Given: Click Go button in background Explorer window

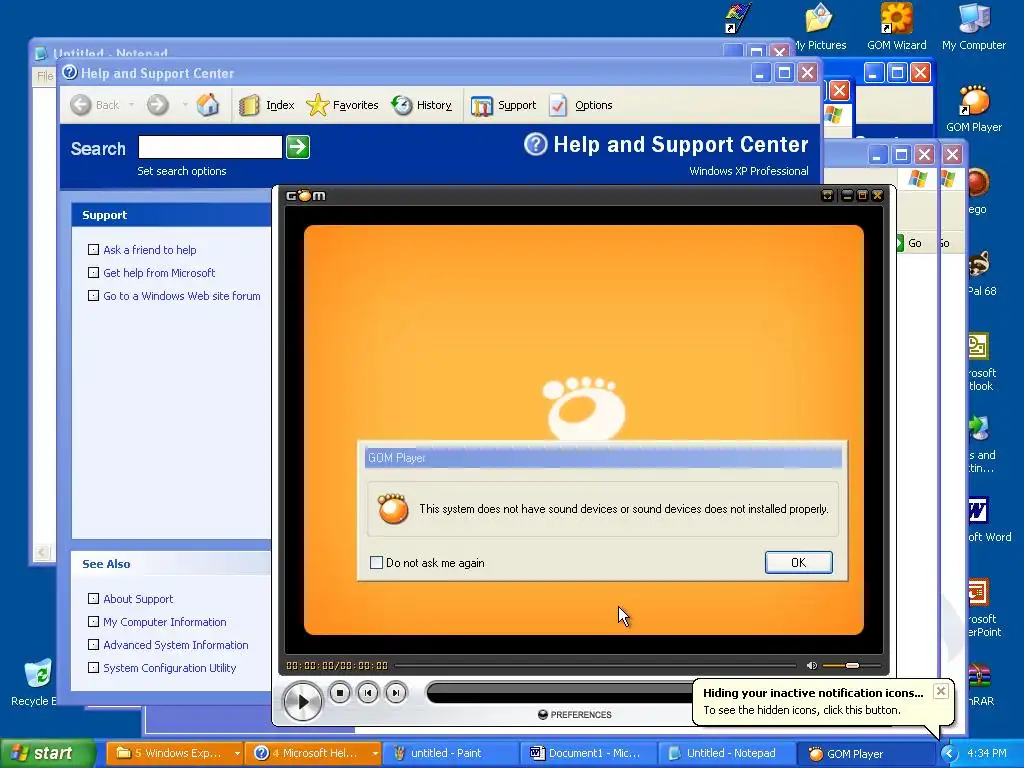Looking at the screenshot, I should (909, 243).
